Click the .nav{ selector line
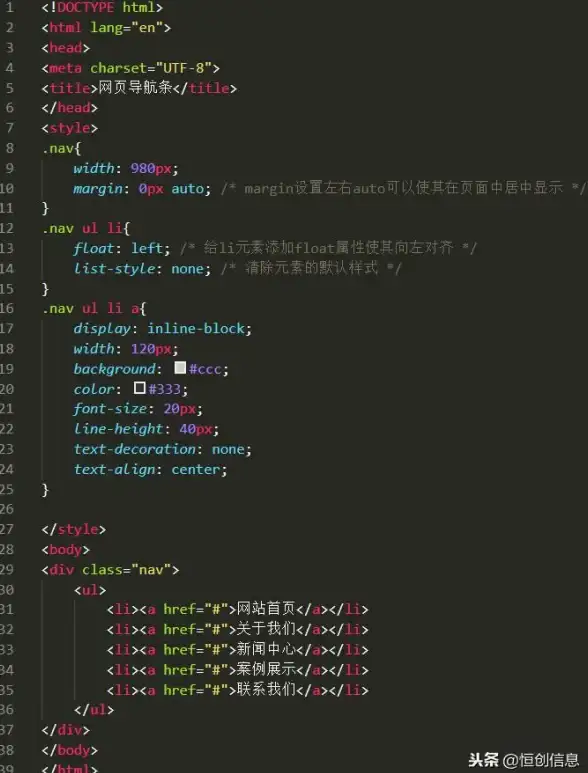Image resolution: width=588 pixels, height=773 pixels. tap(61, 148)
